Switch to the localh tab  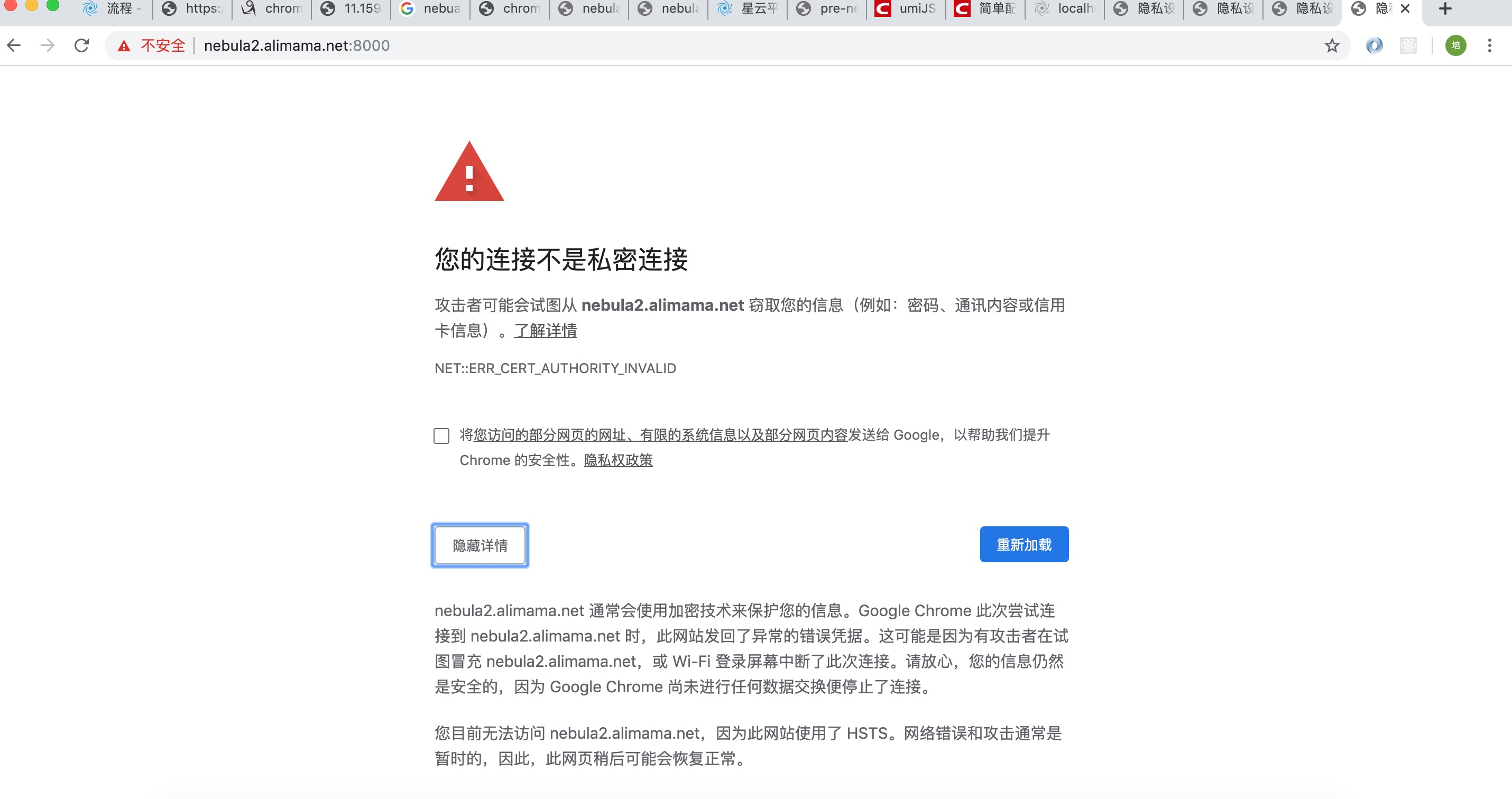point(1064,8)
